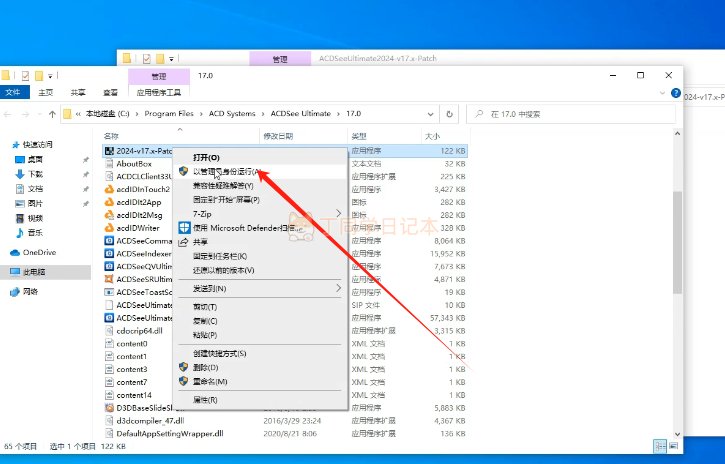The height and width of the screenshot is (464, 725).
Task: Click the Microsoft Defender shield icon
Action: click(184, 228)
